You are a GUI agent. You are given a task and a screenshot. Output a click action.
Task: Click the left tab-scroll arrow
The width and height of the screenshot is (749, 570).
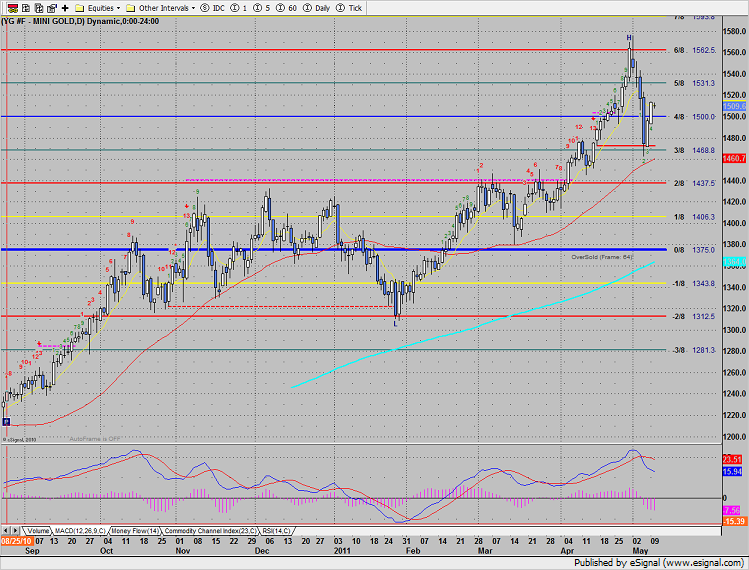tap(6, 530)
